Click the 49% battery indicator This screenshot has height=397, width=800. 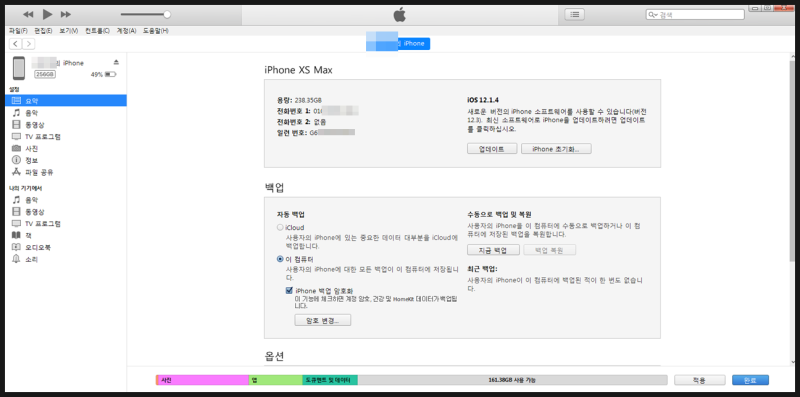(104, 75)
